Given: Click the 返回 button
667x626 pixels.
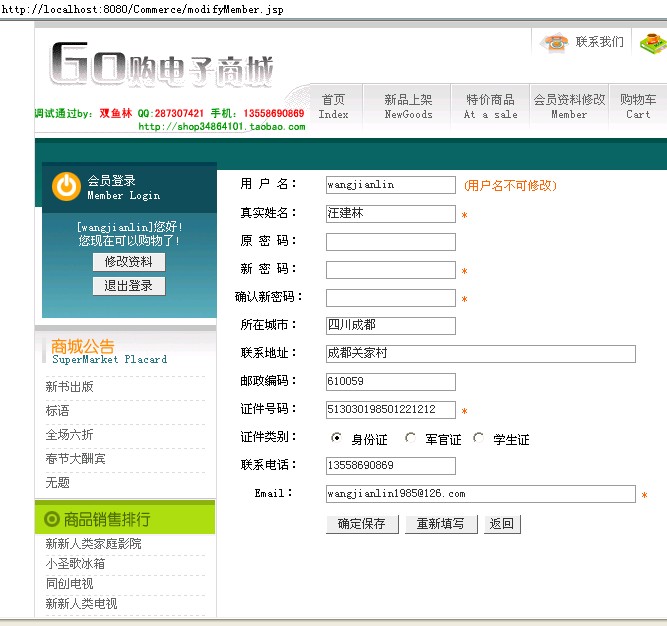Looking at the screenshot, I should [502, 524].
